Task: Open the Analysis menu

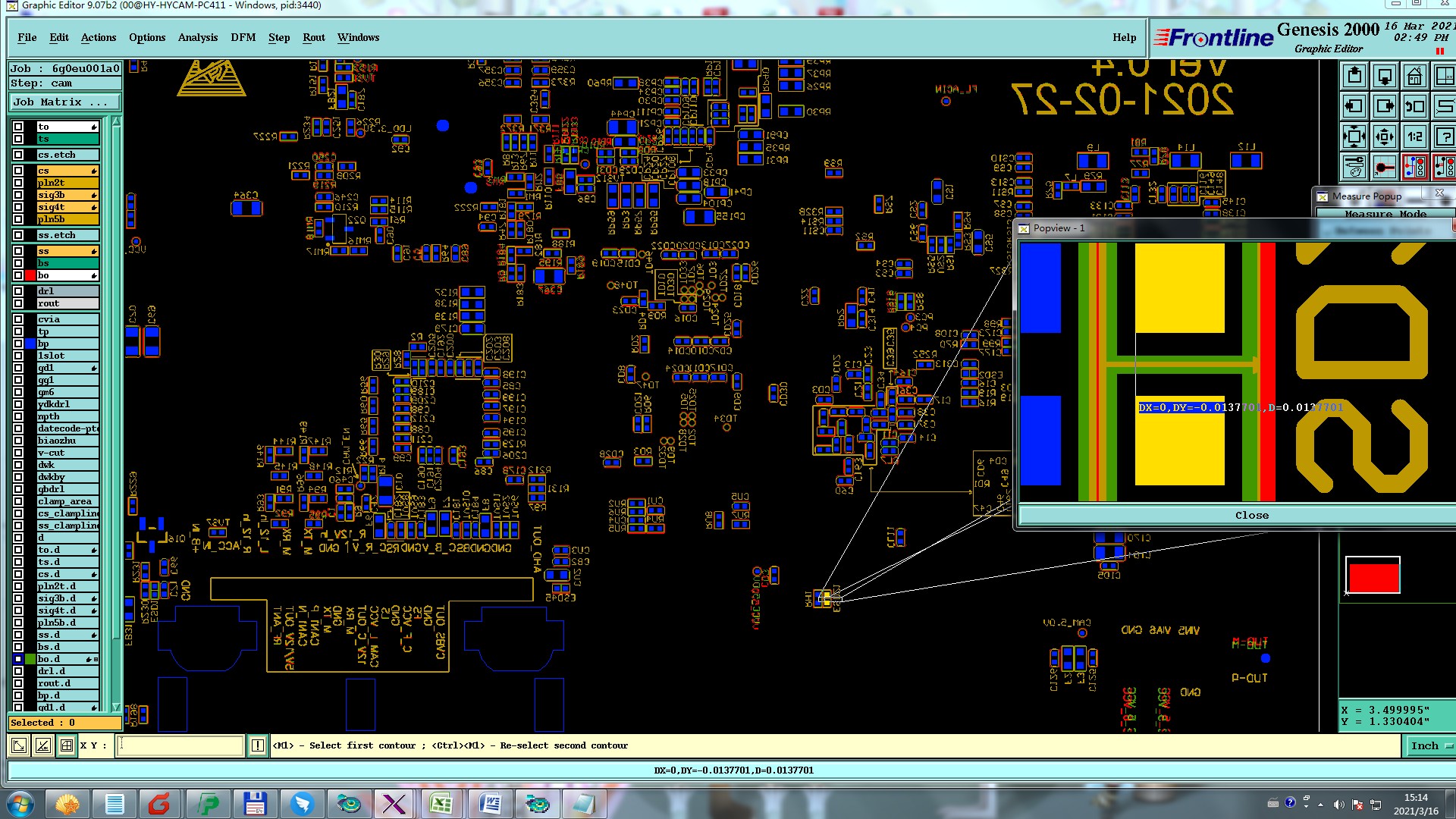Action: [197, 37]
